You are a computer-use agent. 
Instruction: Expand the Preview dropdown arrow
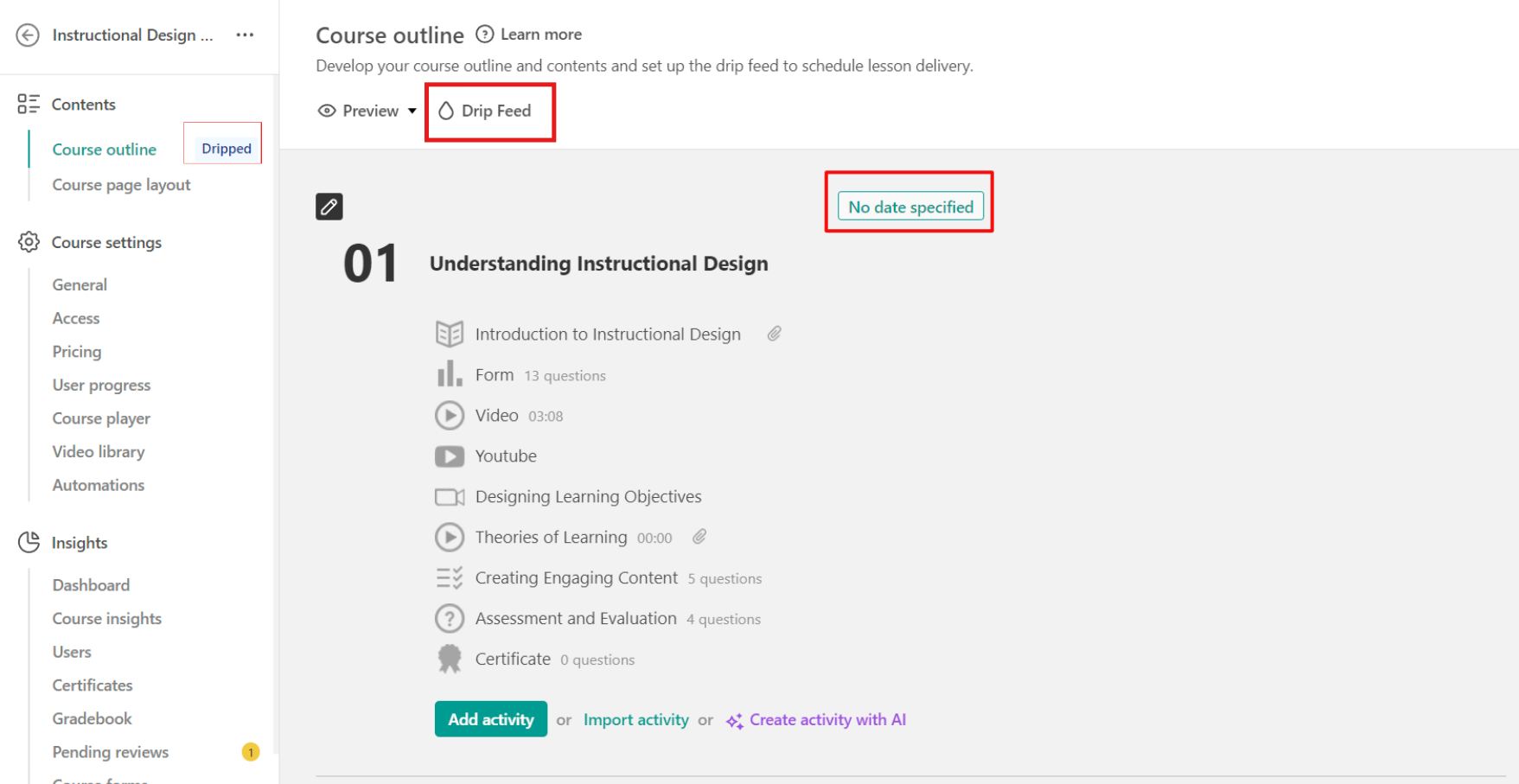point(412,112)
